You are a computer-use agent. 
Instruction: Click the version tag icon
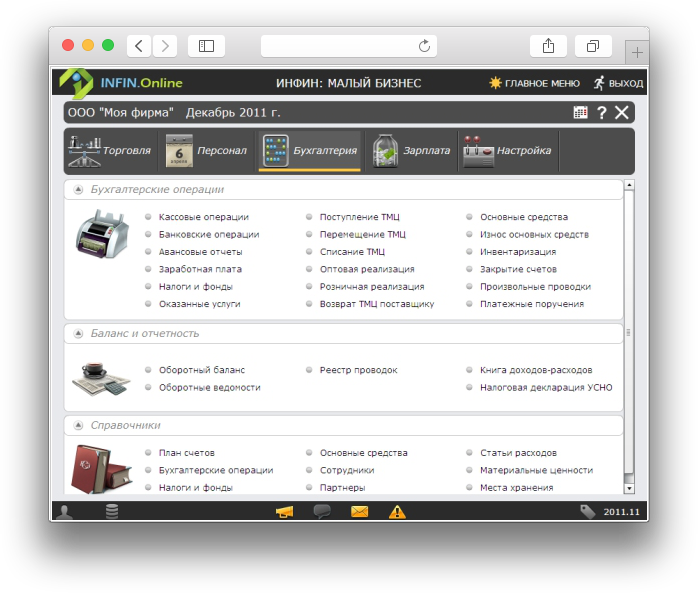588,512
